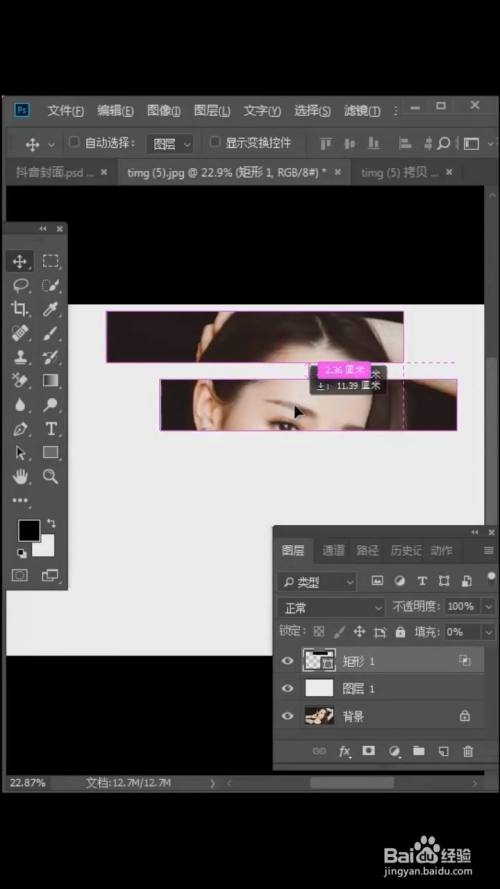Toggle Quick Mask mode
Image resolution: width=500 pixels, height=889 pixels.
[20, 575]
